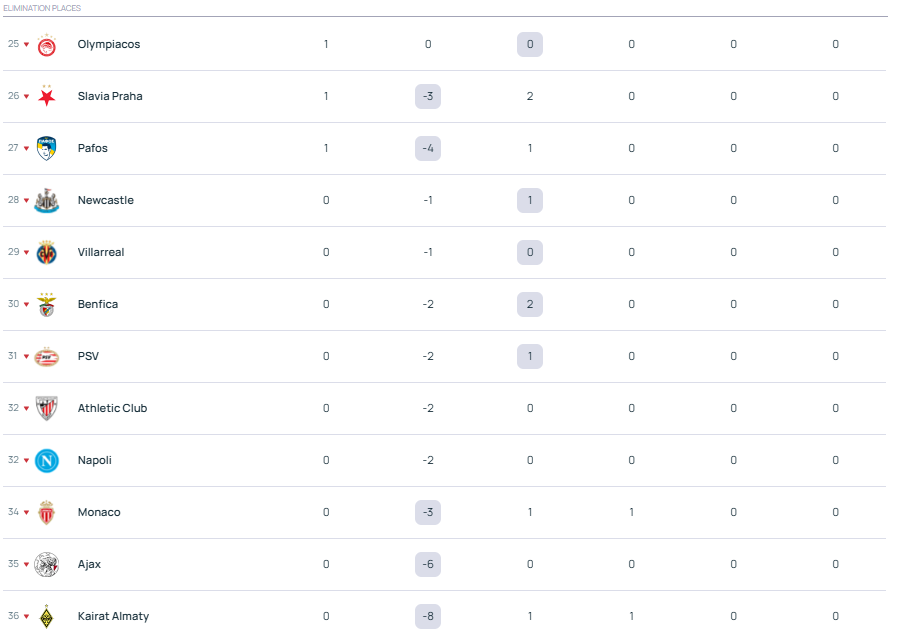Select the Pafos team badge
The image size is (897, 642).
point(47,149)
